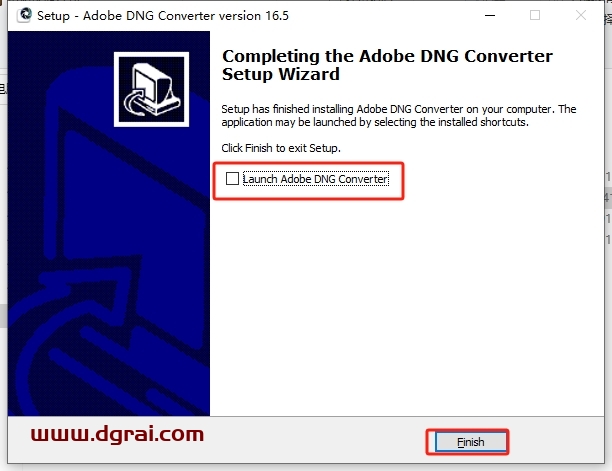Viewport: 612px width, 471px height.
Task: Click the empty white area below the checkbox
Action: coord(406,304)
